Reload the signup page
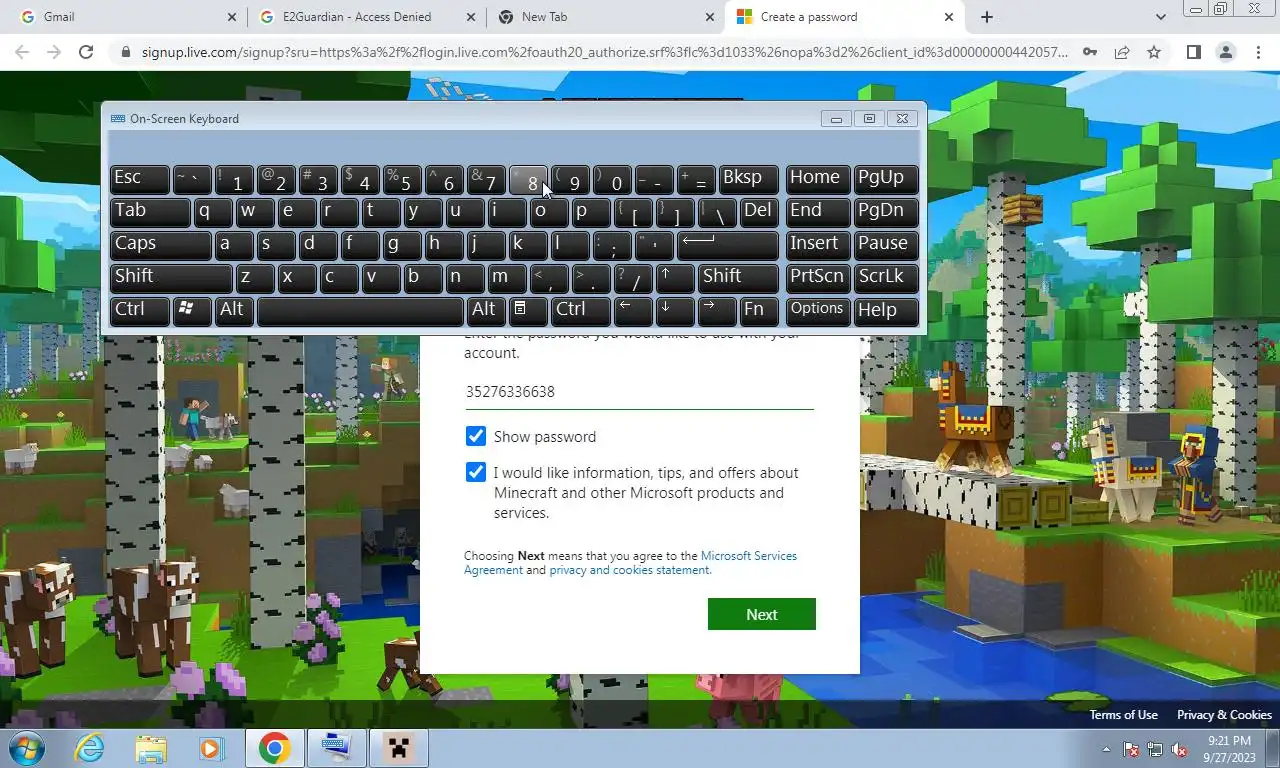Image resolution: width=1280 pixels, height=768 pixels. pyautogui.click(x=86, y=52)
